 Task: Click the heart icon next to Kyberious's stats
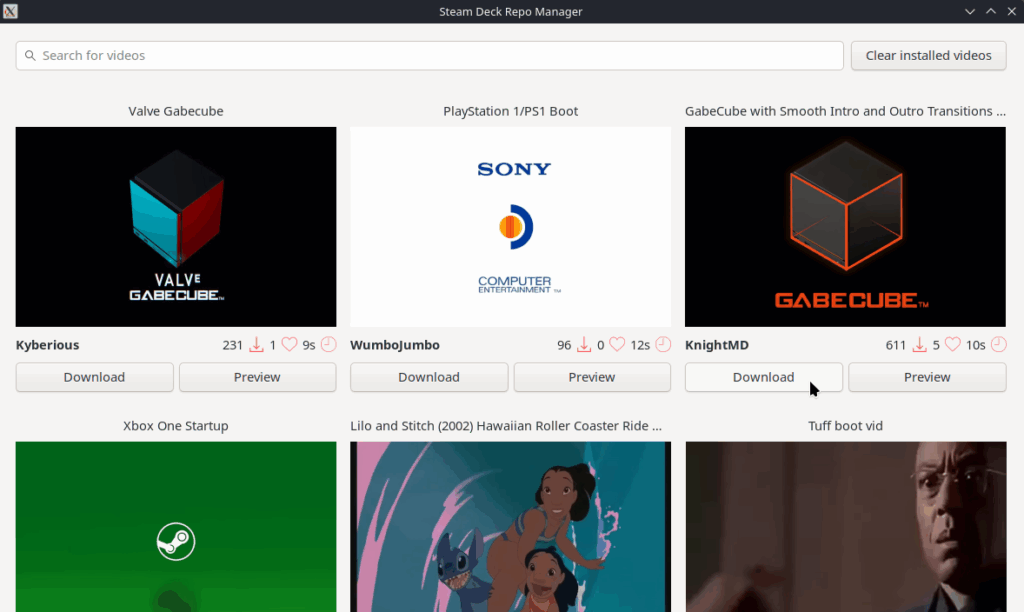[x=289, y=344]
